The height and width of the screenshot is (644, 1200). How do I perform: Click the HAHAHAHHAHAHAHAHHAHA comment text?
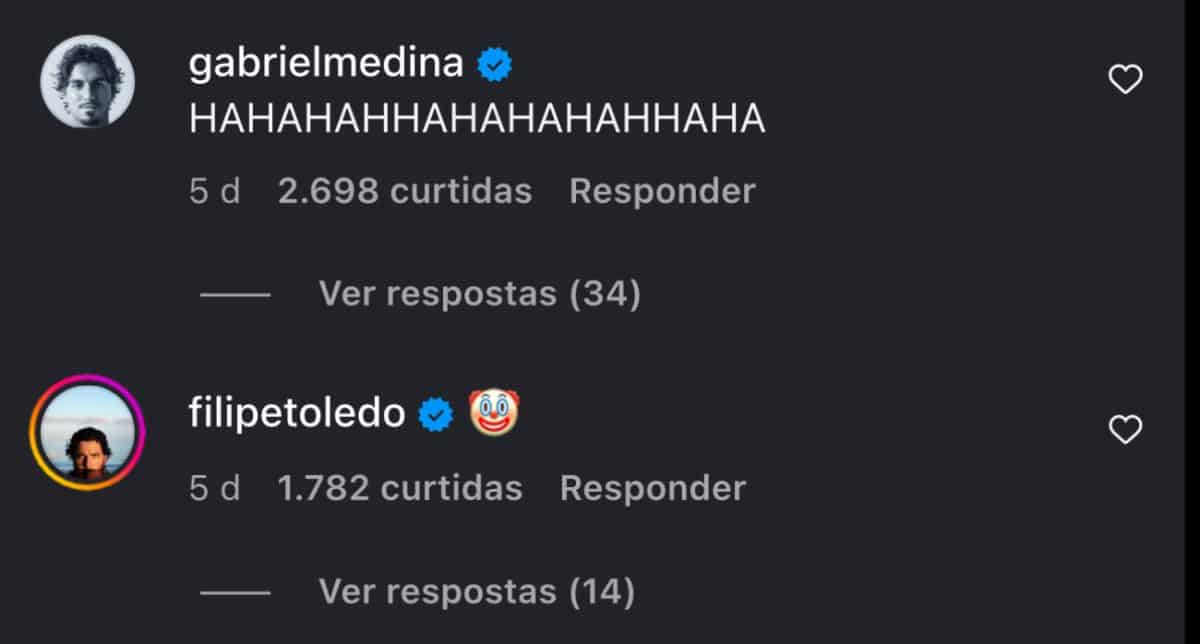(x=477, y=120)
